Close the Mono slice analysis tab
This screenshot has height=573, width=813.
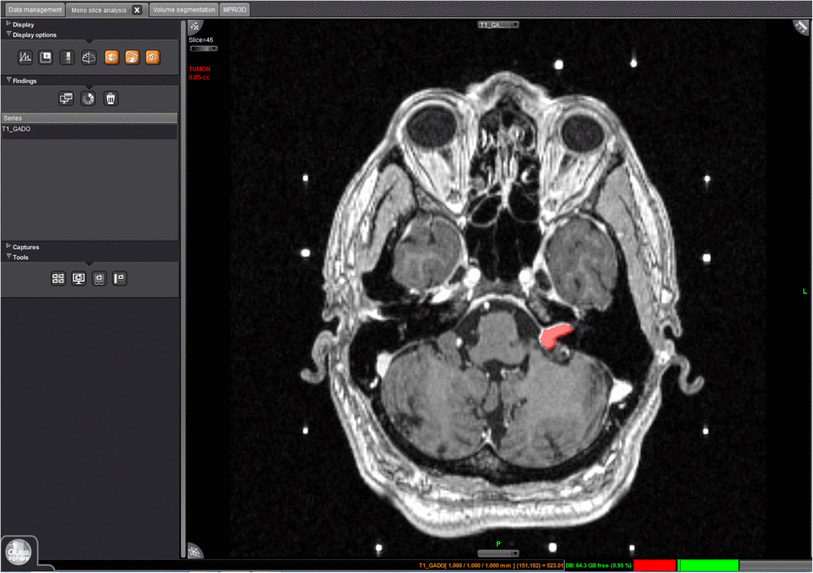137,10
